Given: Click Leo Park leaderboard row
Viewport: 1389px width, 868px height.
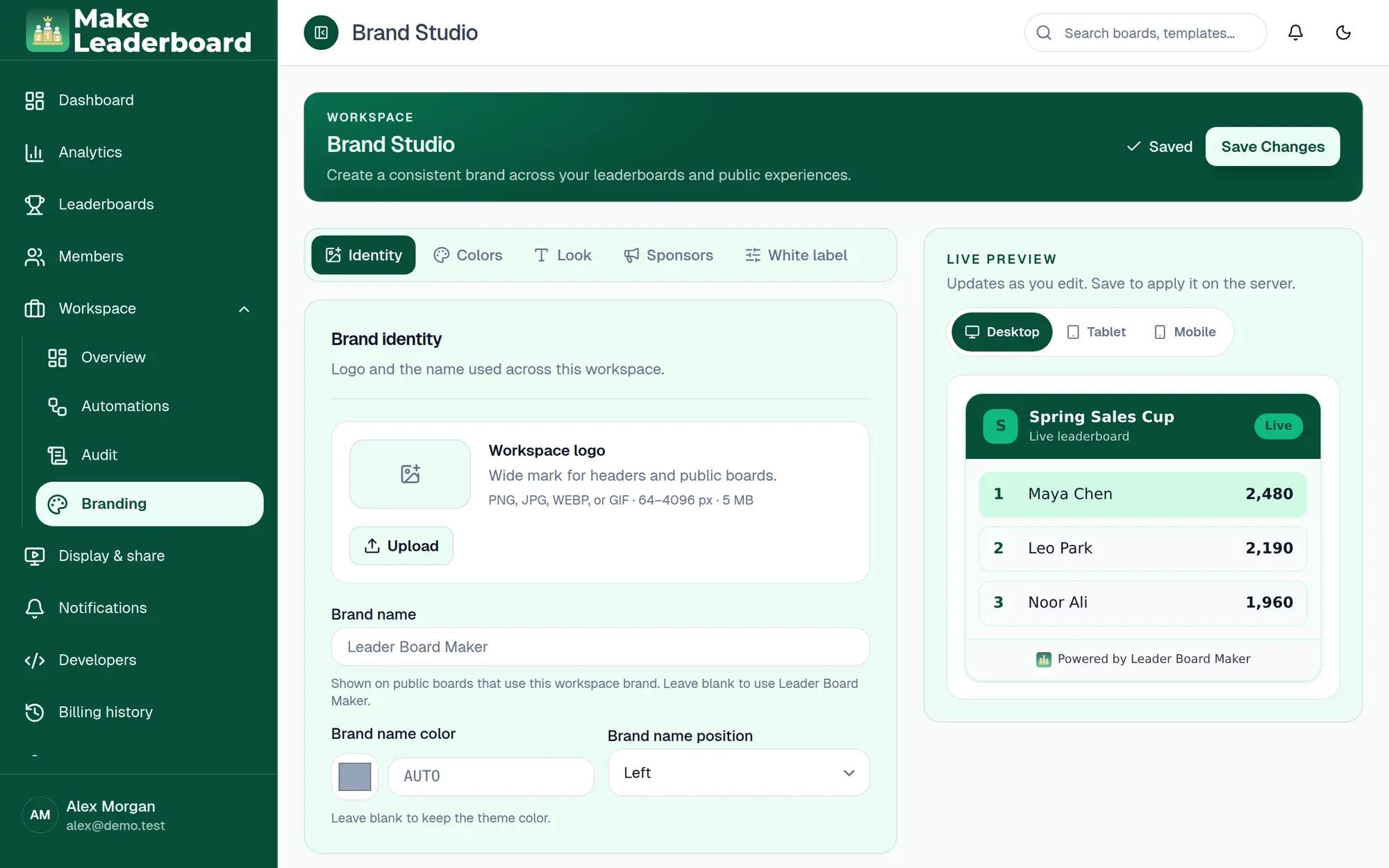Looking at the screenshot, I should [x=1142, y=548].
